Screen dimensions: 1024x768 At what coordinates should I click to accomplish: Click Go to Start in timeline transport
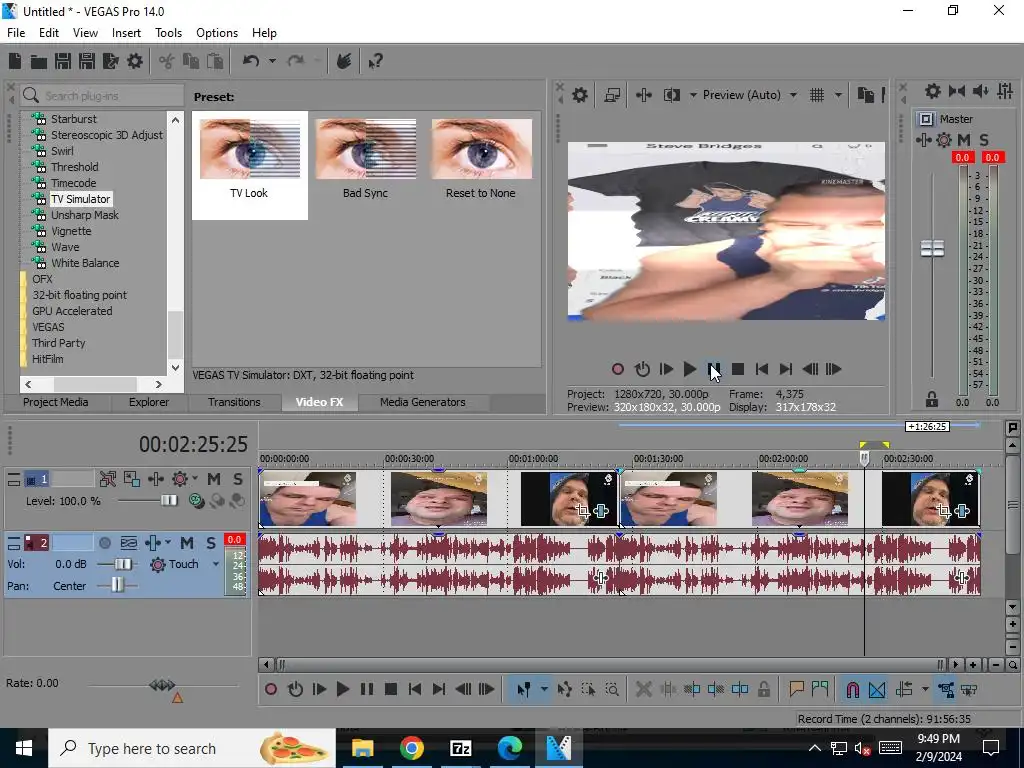click(415, 689)
